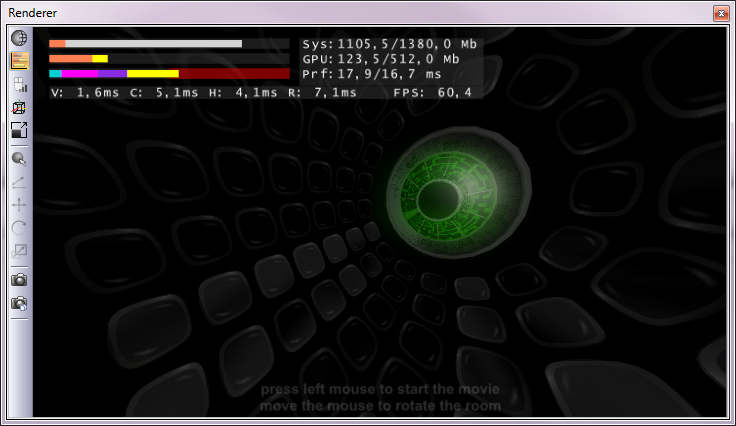Click the FPS counter readout
This screenshot has height=426, width=736.
click(433, 93)
